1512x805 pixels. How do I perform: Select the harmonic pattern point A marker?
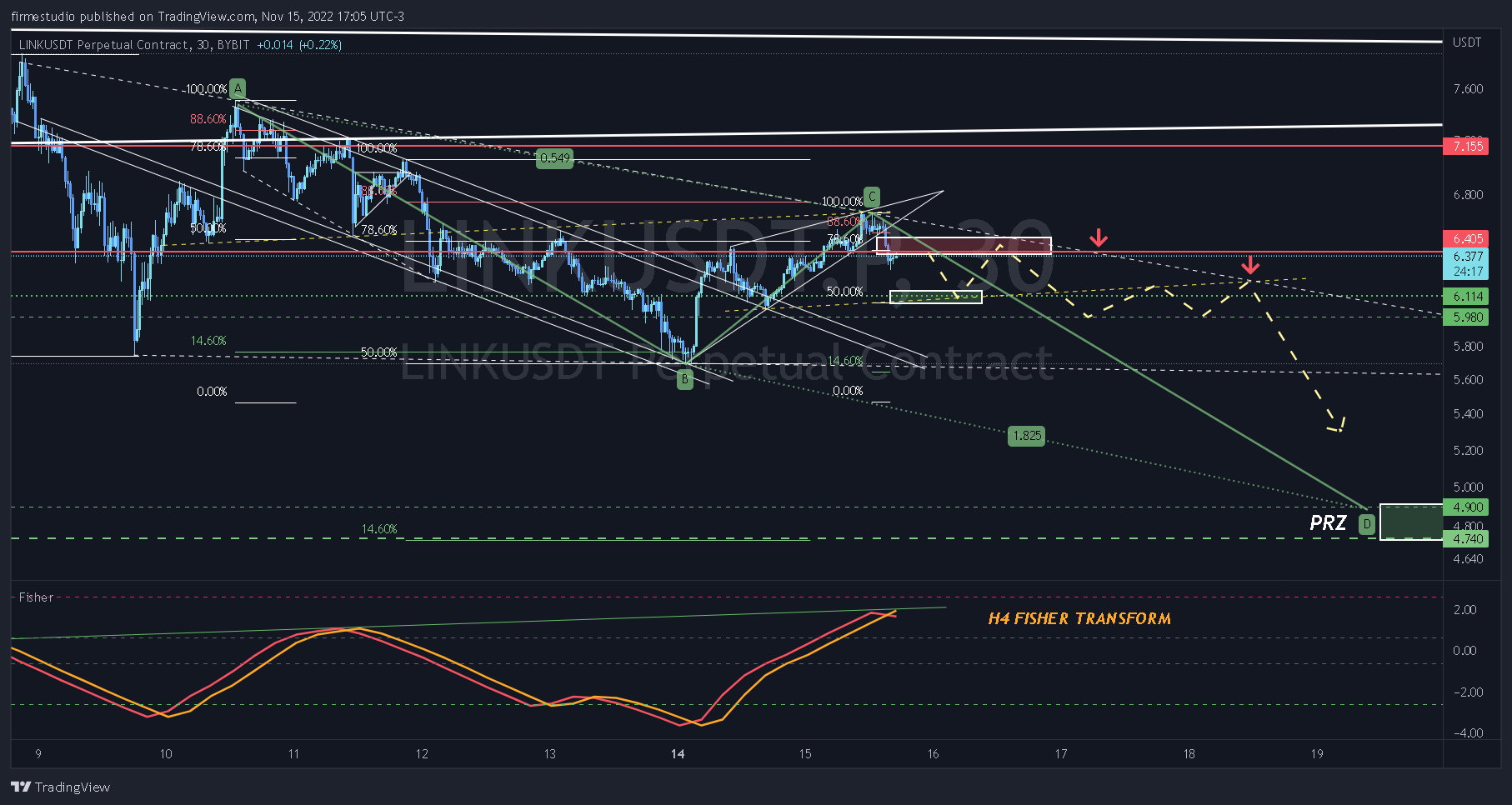[x=238, y=88]
